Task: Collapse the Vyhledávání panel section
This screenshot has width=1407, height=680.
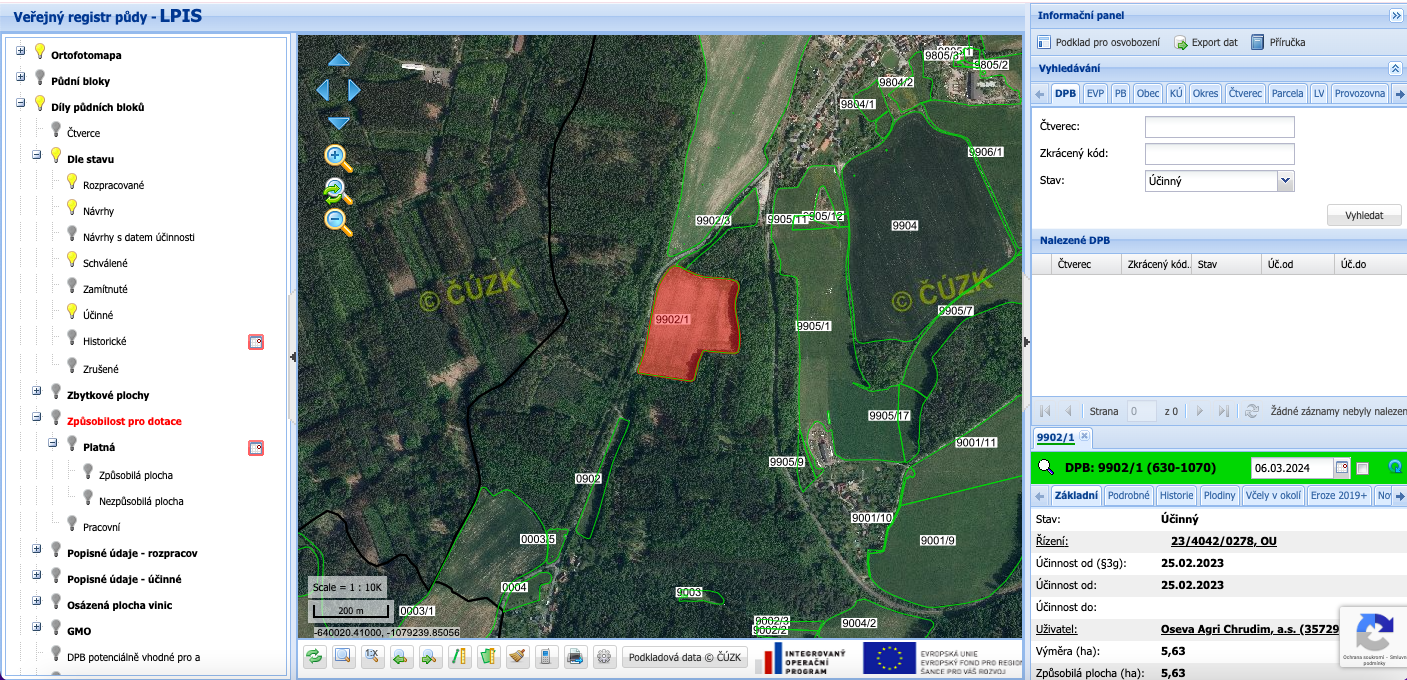Action: coord(1395,68)
